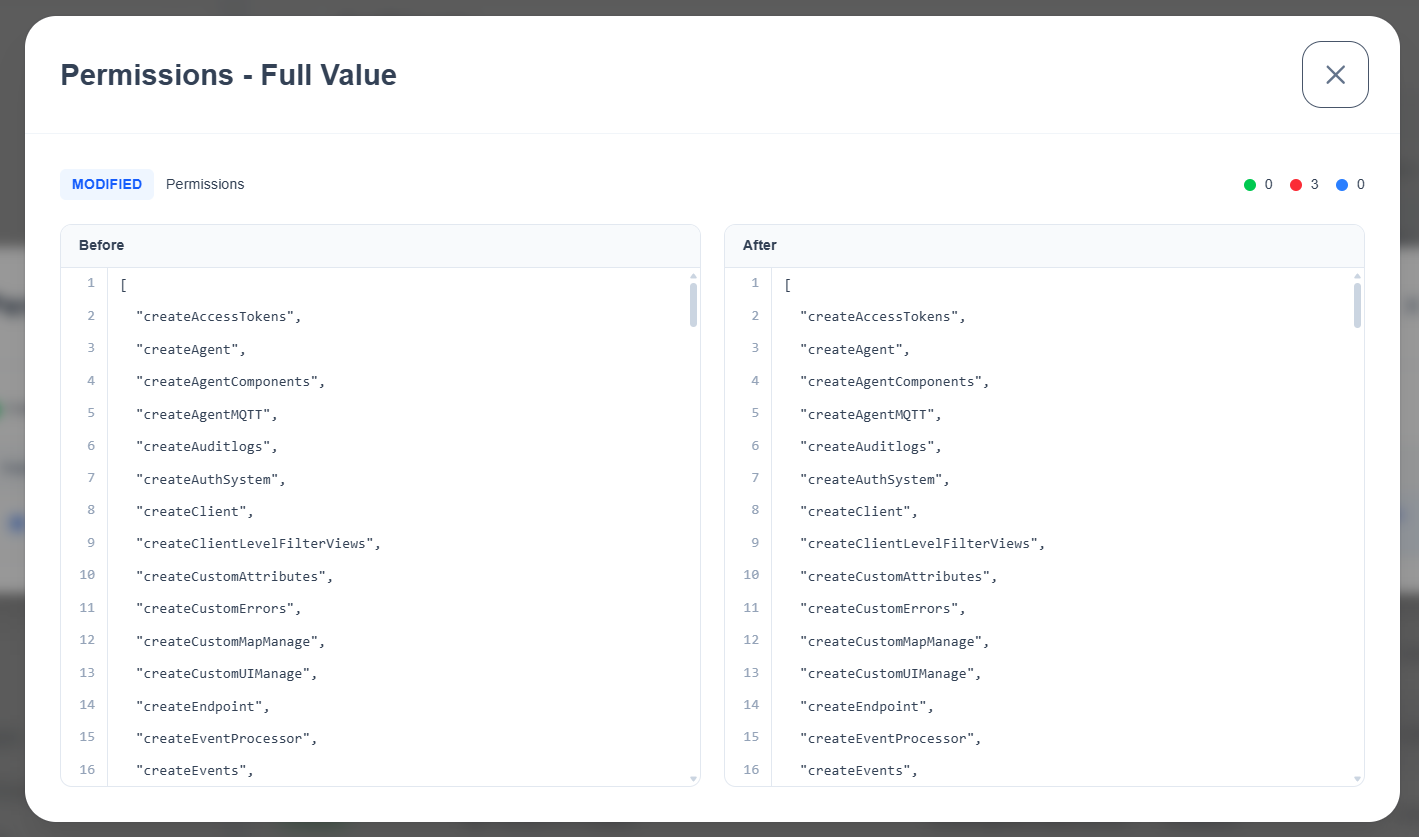Click "createCustomErrors" in the Before panel
Viewport: 1419px width, 837px height.
click(x=218, y=608)
